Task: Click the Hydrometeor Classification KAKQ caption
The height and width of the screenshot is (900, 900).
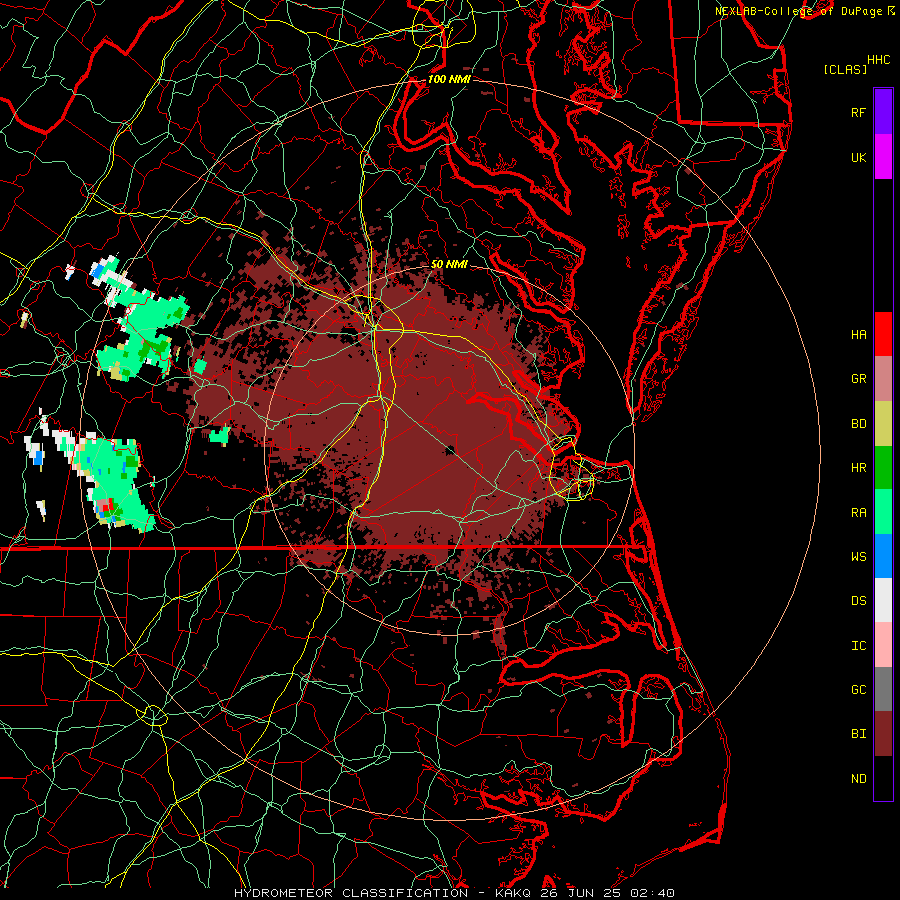Action: 454,893
